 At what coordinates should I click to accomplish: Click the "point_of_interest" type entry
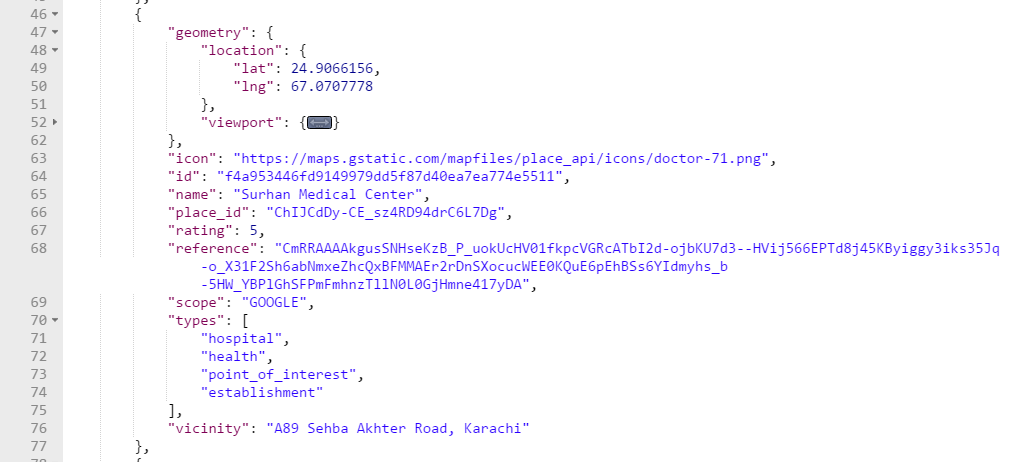[278, 374]
